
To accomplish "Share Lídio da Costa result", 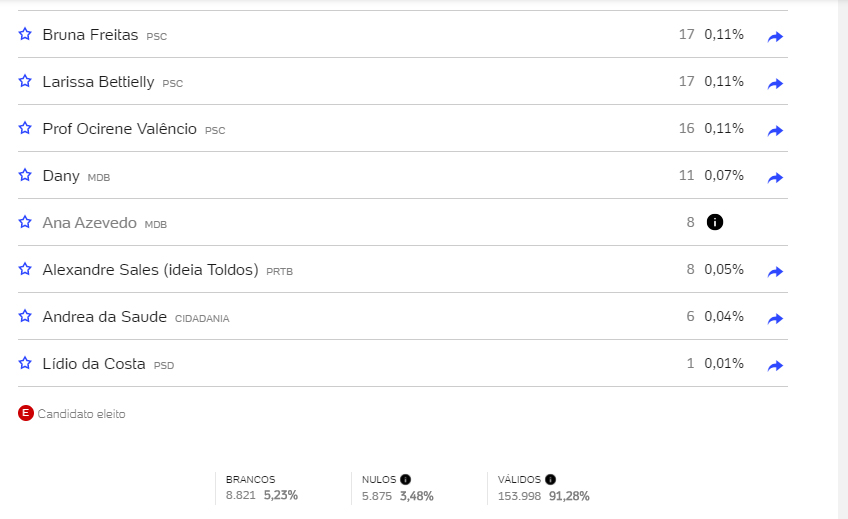I will point(775,366).
